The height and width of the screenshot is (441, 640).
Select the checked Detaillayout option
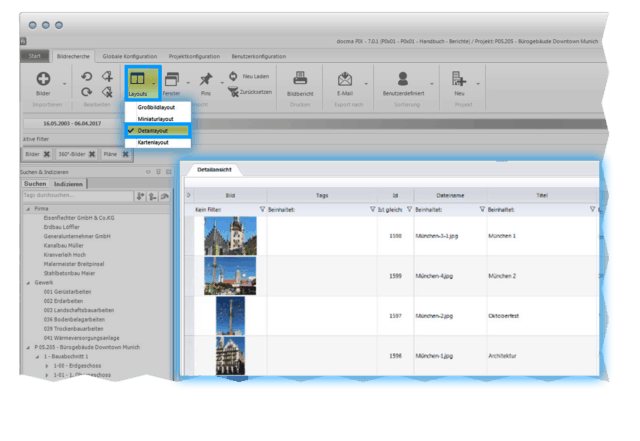coord(158,131)
